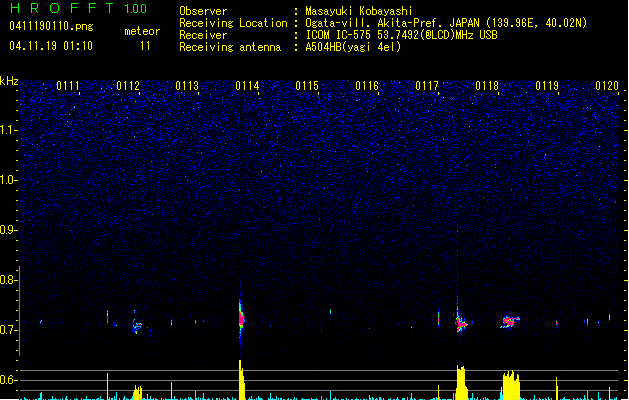Viewport: 629px width, 400px height.
Task: Click the star-shaped meteor echo after 0117
Action: (x=461, y=323)
